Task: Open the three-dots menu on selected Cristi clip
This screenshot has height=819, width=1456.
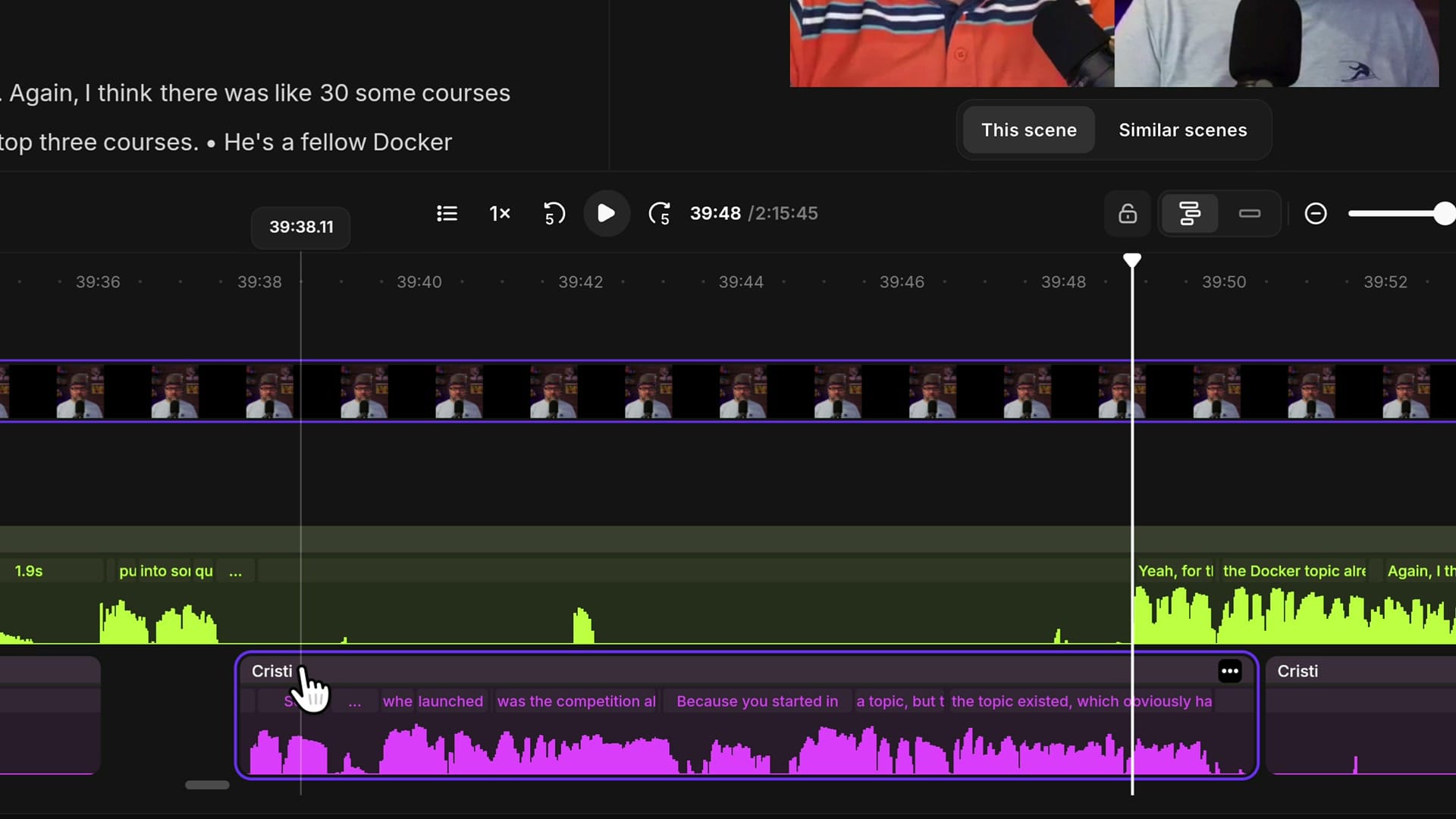Action: click(1230, 671)
